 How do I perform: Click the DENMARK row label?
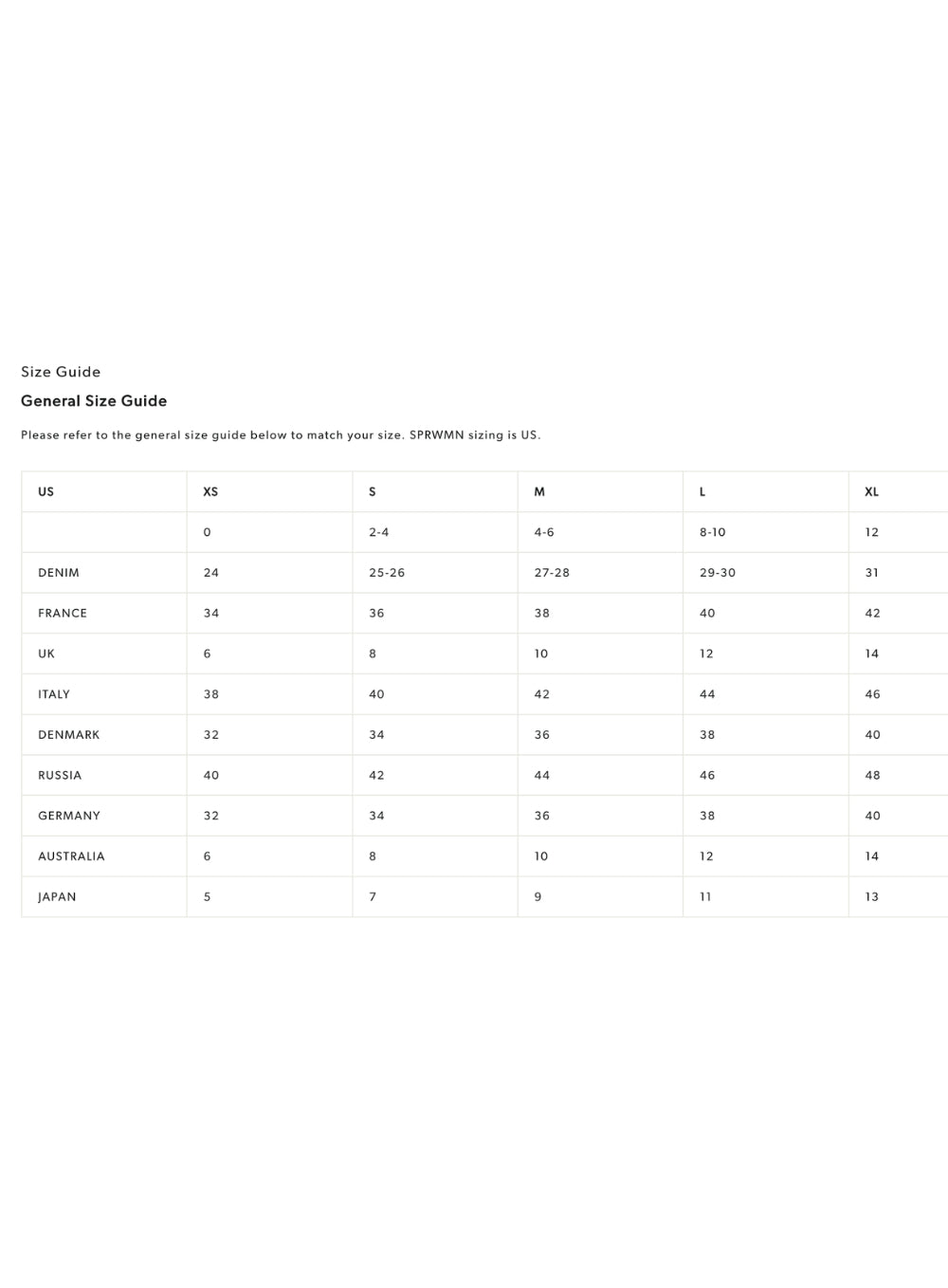(69, 735)
